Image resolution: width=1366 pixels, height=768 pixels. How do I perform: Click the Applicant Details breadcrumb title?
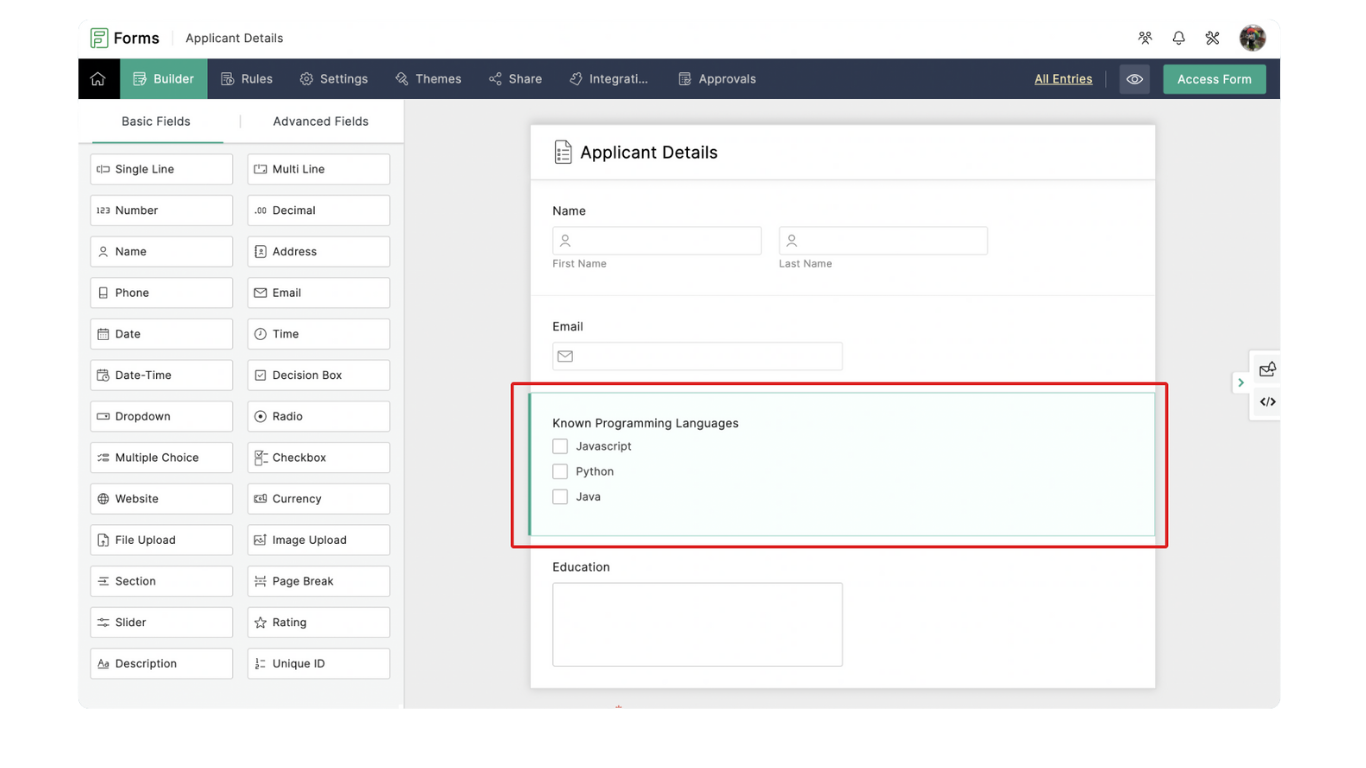pos(234,38)
